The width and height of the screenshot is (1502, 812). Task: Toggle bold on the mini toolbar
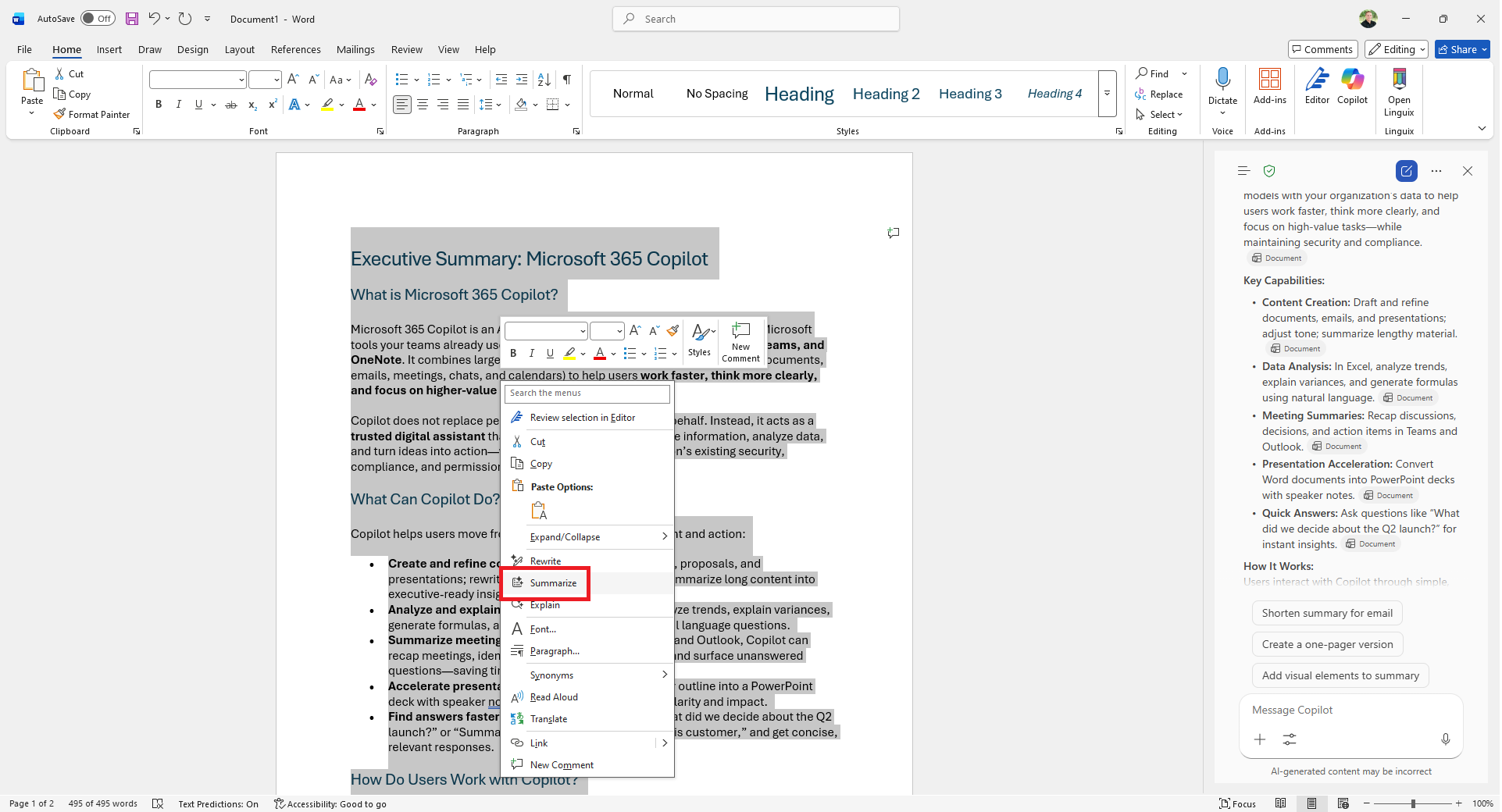(513, 354)
